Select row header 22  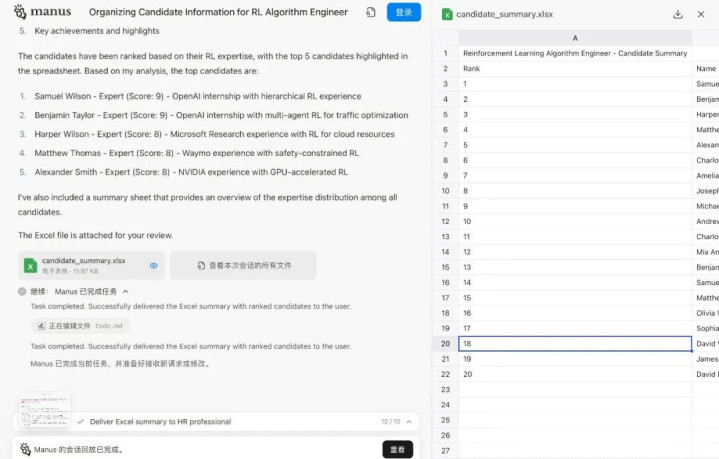(445, 374)
